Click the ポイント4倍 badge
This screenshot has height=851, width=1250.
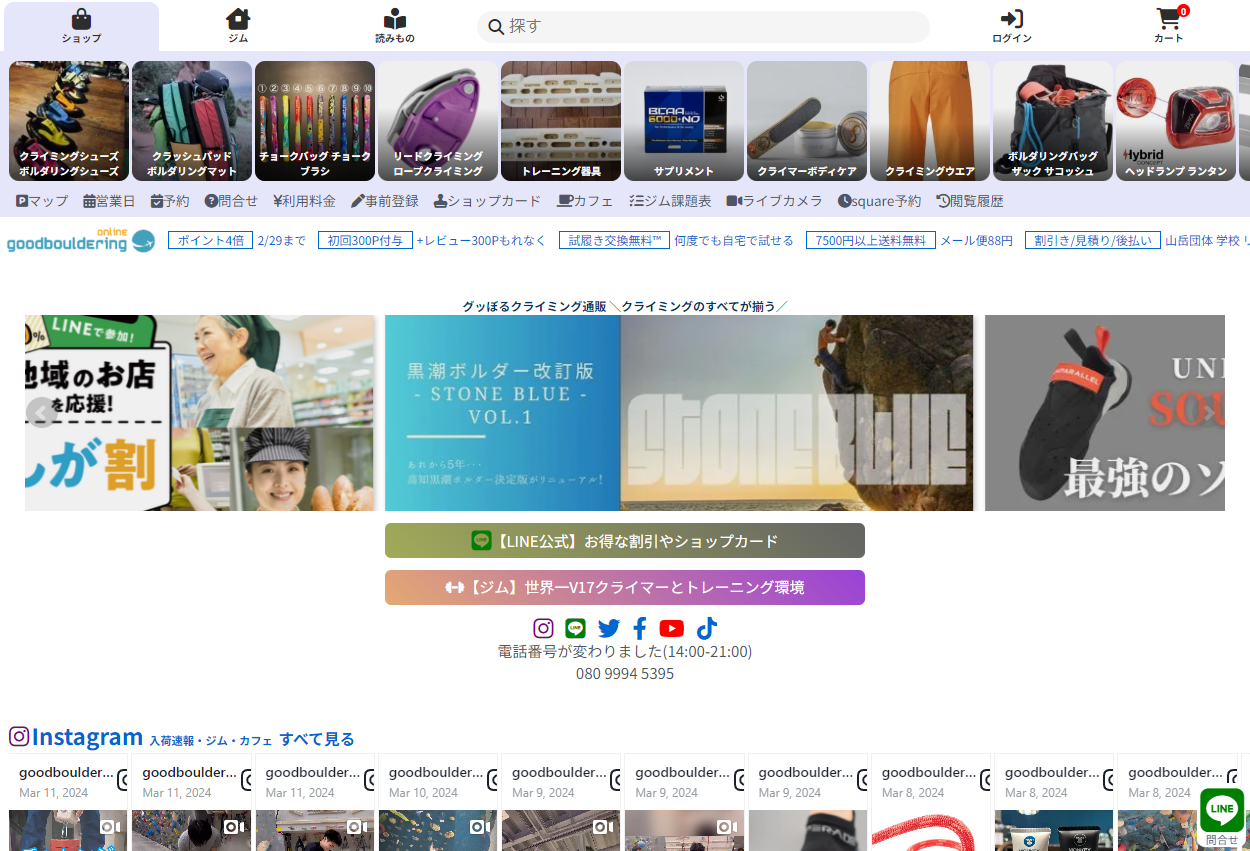click(210, 240)
